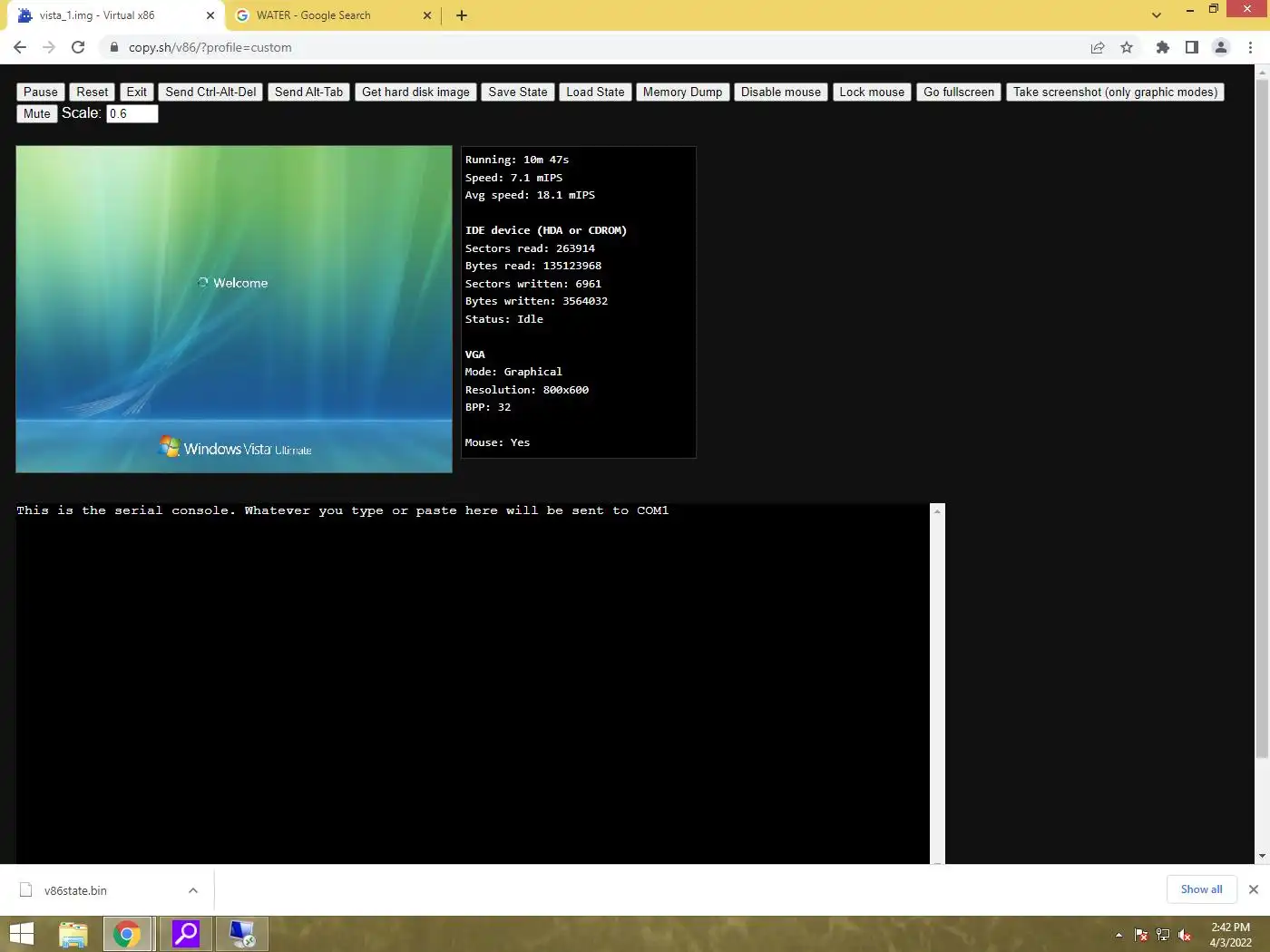Click the address bar URL

point(210,47)
